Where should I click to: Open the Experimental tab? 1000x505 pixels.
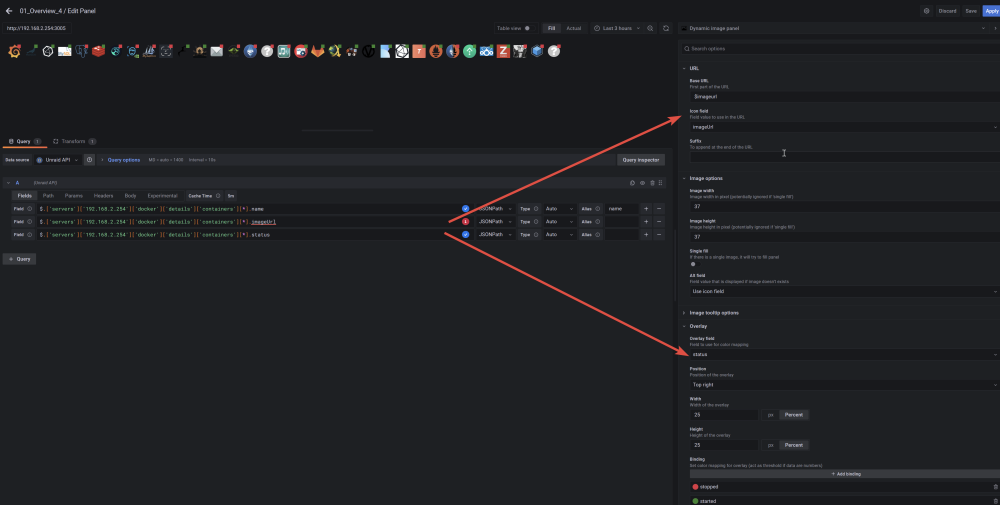[x=162, y=196]
